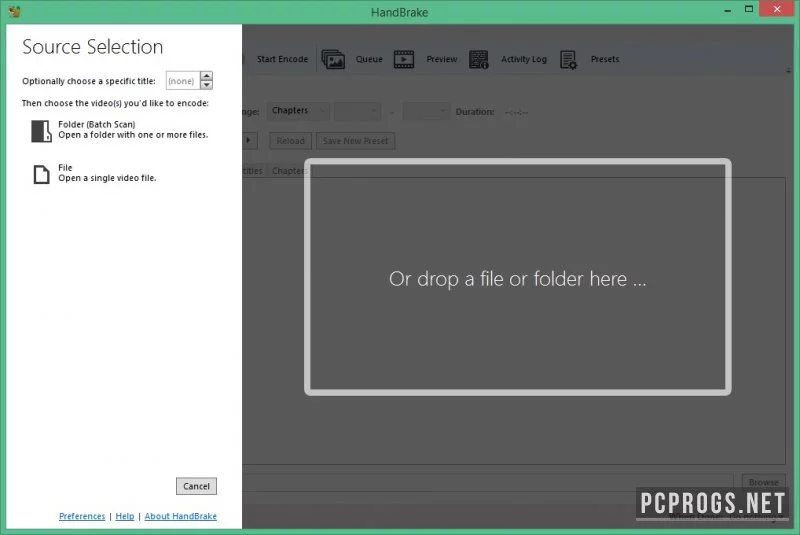Open the Preferences link
Screen dimensions: 800x535
[x=82, y=516]
